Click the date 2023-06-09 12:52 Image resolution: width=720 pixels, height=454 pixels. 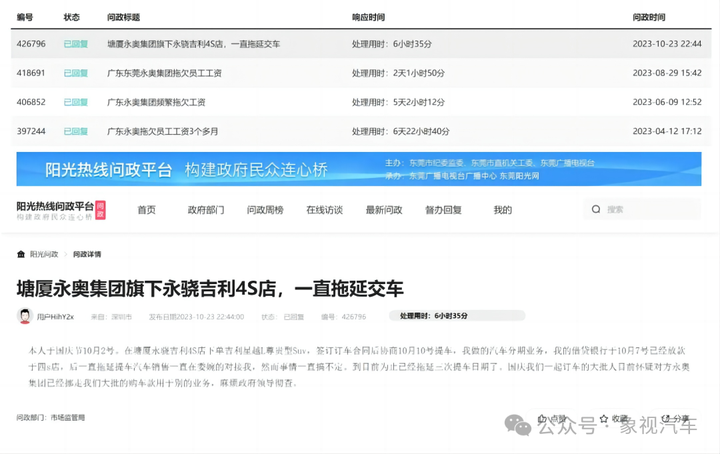tap(667, 102)
